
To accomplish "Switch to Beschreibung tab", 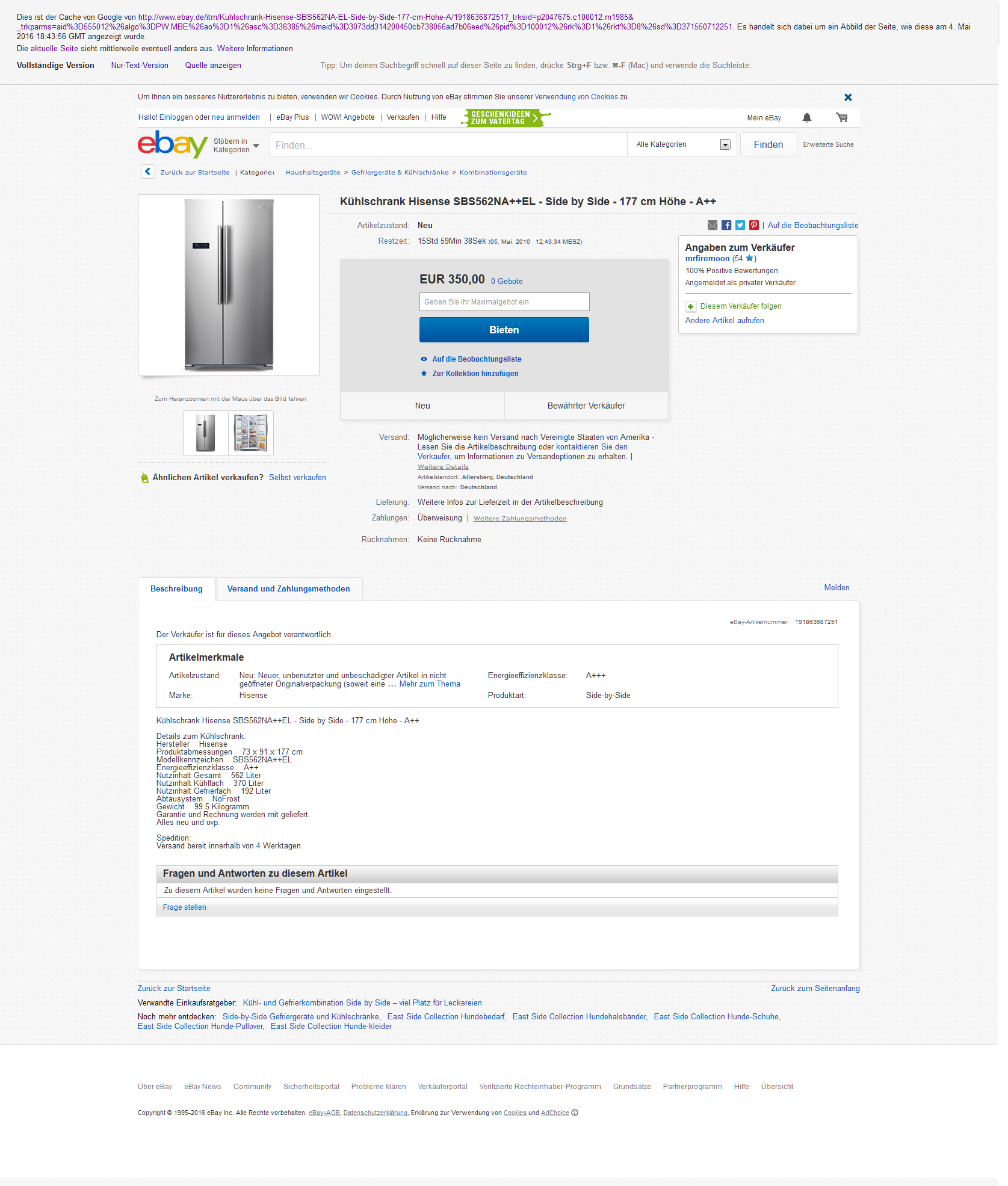I will pos(176,589).
